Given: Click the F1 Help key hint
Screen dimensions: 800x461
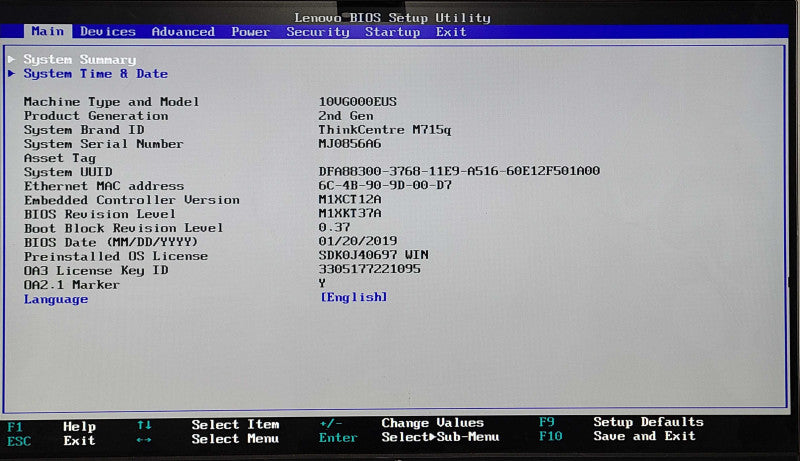Looking at the screenshot, I should point(51,426).
